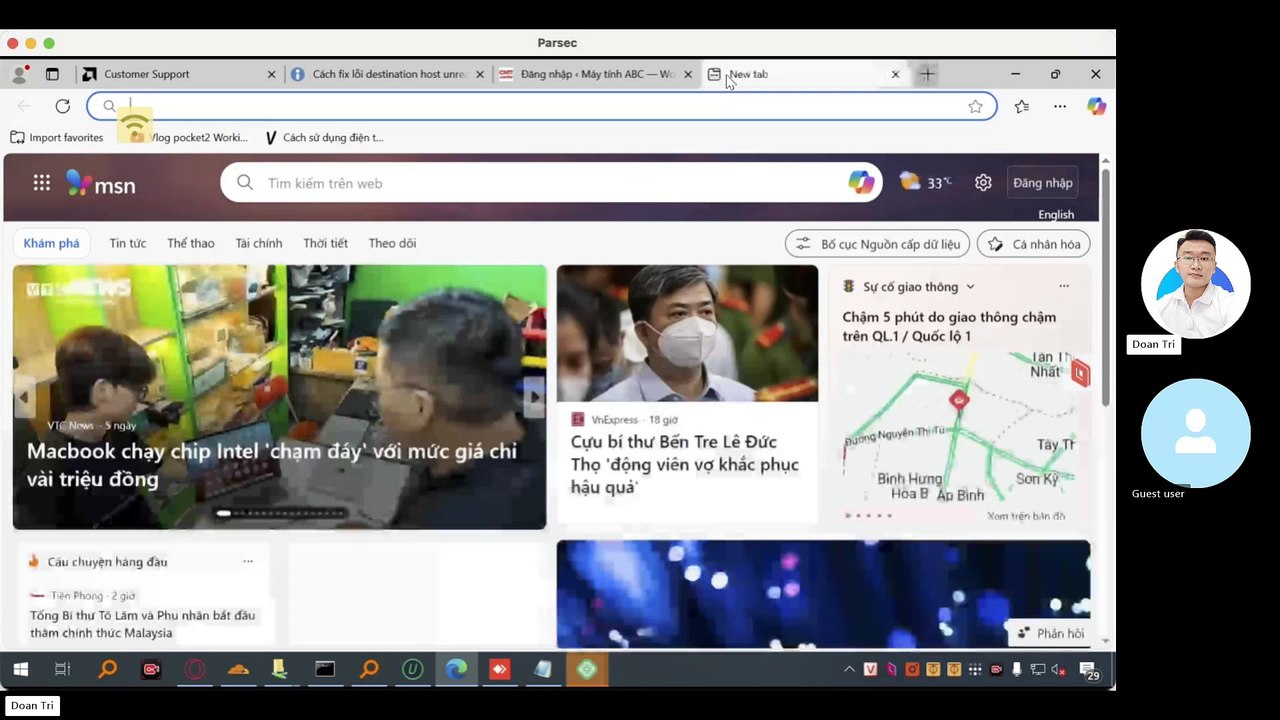Go to next carousel slide arrow
The height and width of the screenshot is (720, 1280).
coord(534,397)
